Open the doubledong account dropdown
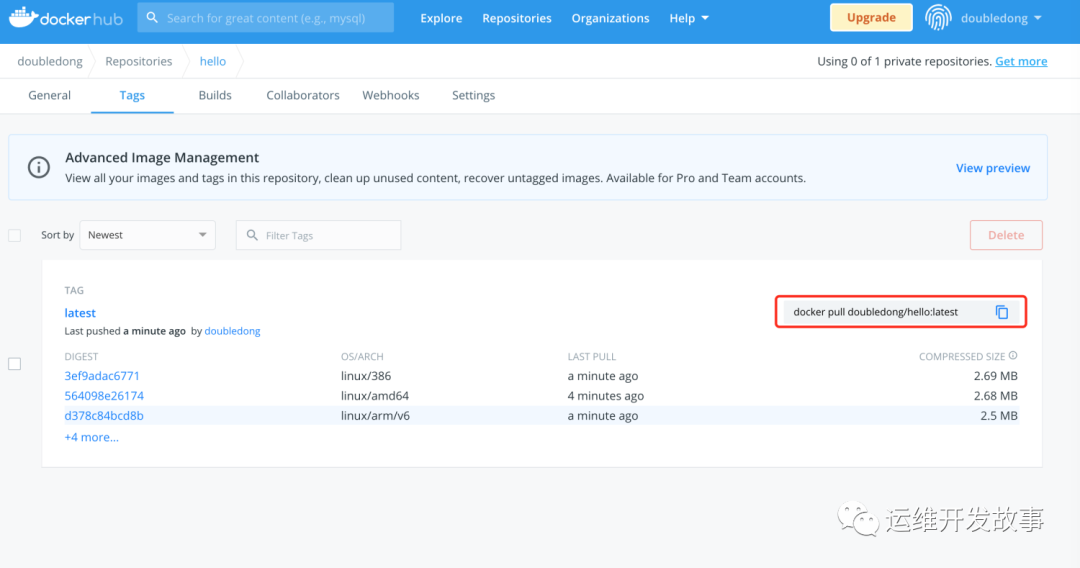The image size is (1080, 568). click(x=1001, y=18)
